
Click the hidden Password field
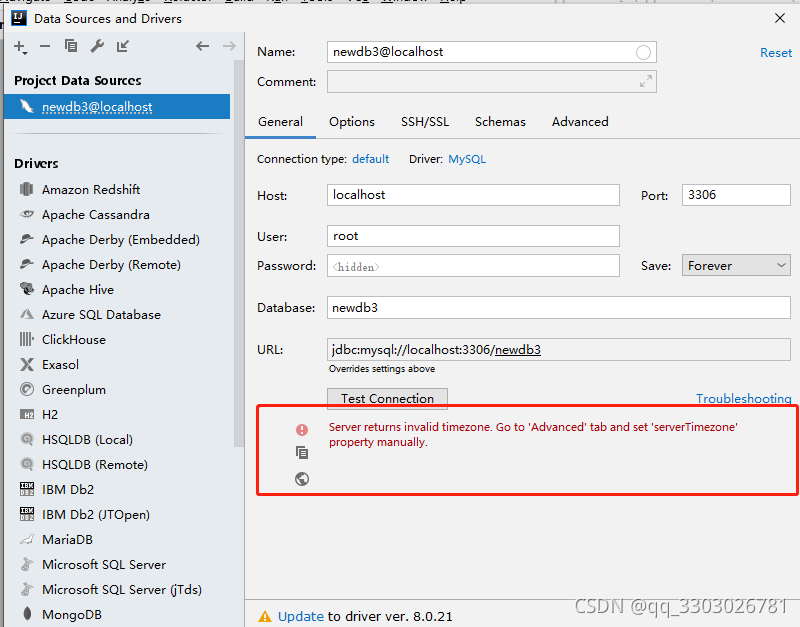[473, 265]
